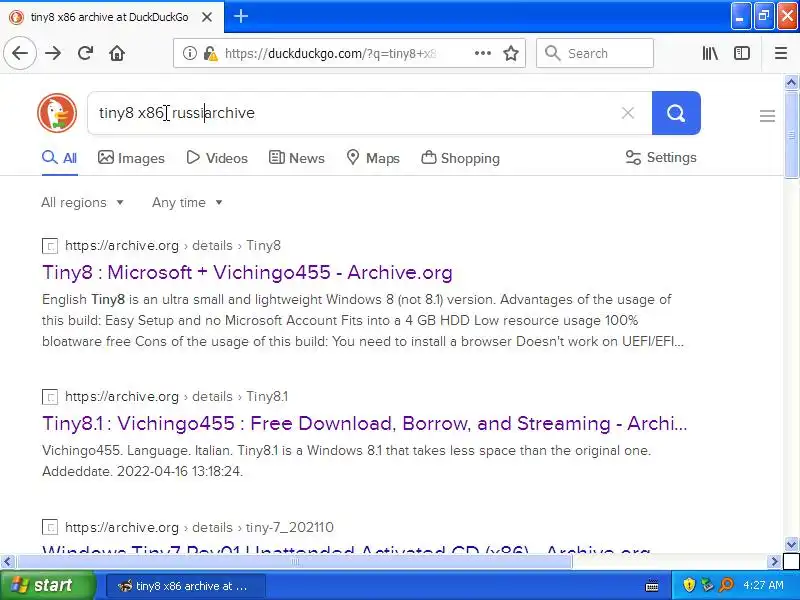The width and height of the screenshot is (800, 600).
Task: Show site information icon in address bar
Action: click(190, 53)
